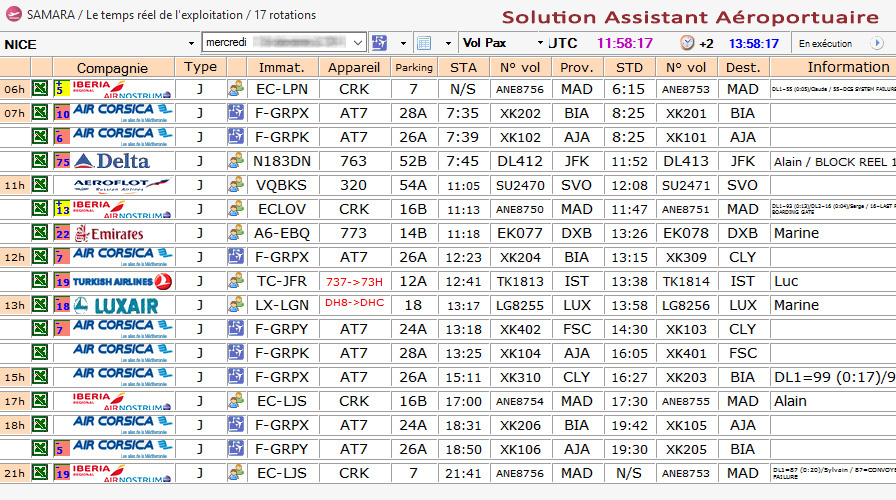The width and height of the screenshot is (896, 500).
Task: Open the NICE airport dropdown
Action: click(191, 43)
